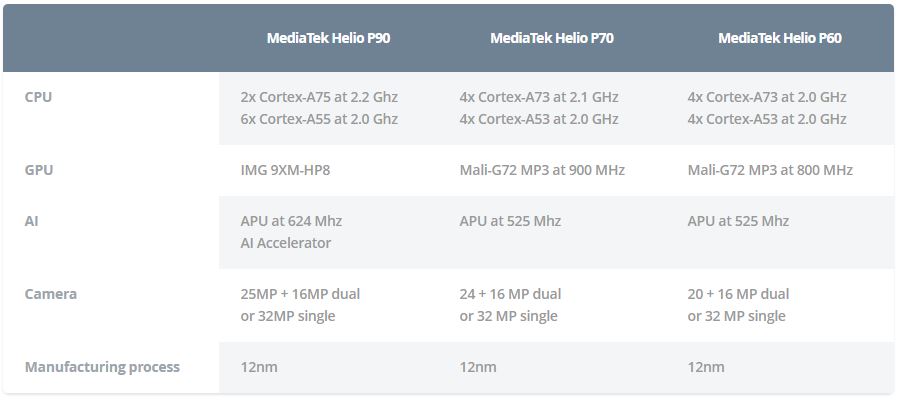Click the 6x Cortex-A55 at 2.0 Ghz text
This screenshot has height=400, width=901.
pos(319,119)
